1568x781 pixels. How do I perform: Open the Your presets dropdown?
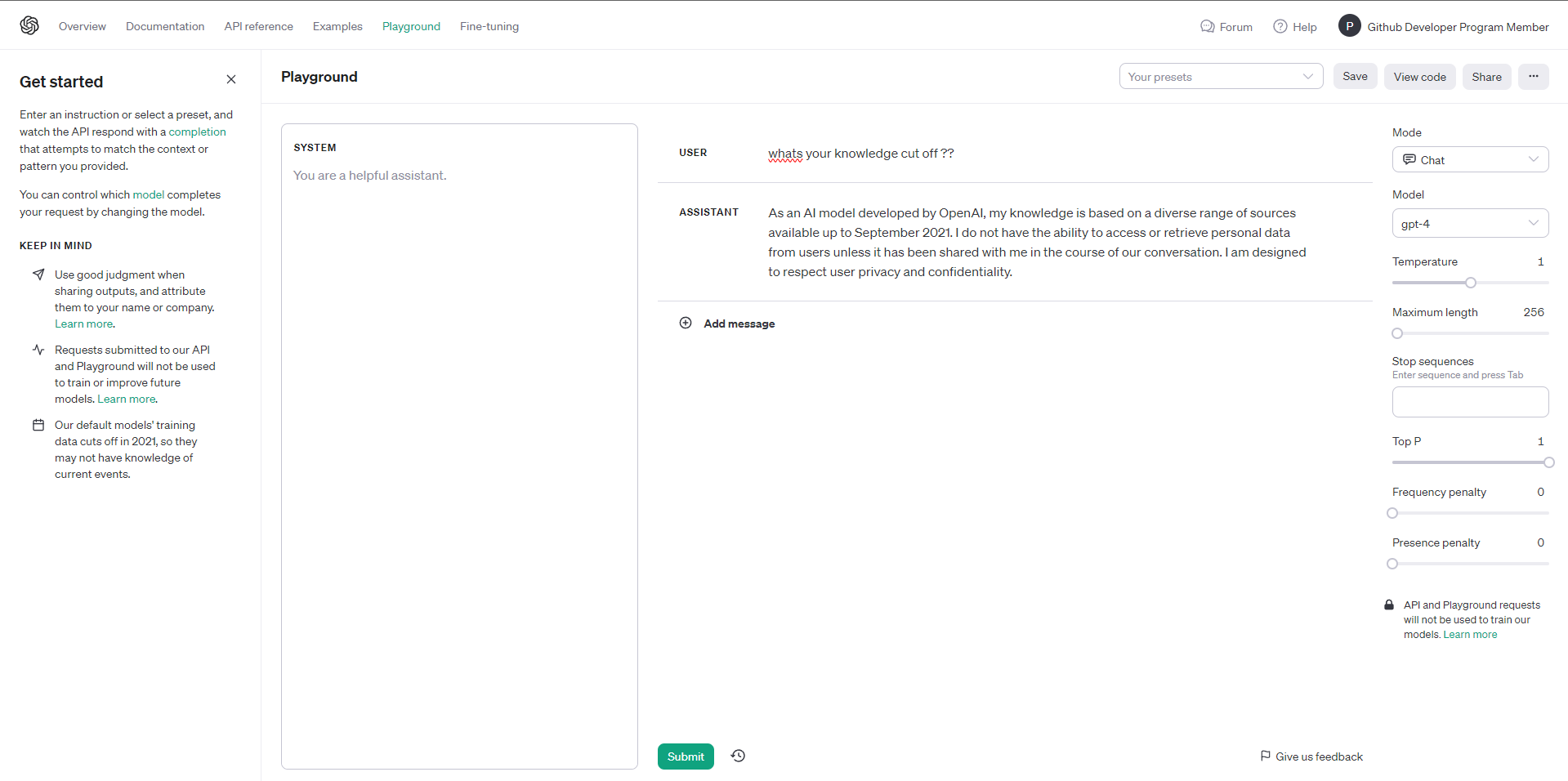point(1221,76)
